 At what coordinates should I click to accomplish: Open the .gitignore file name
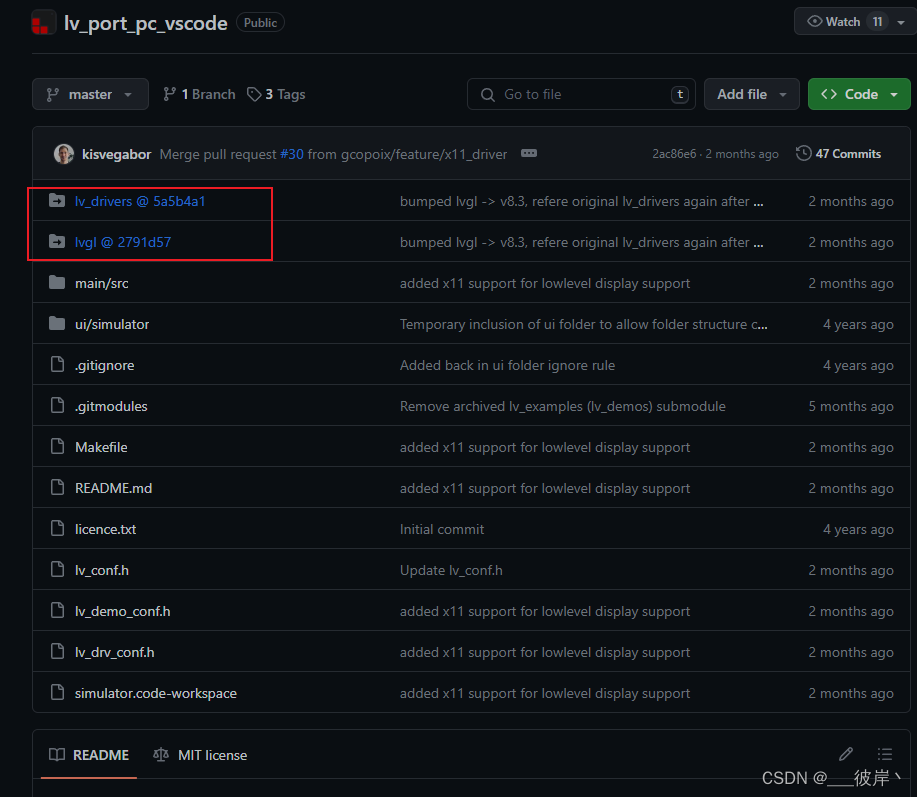[x=104, y=365]
